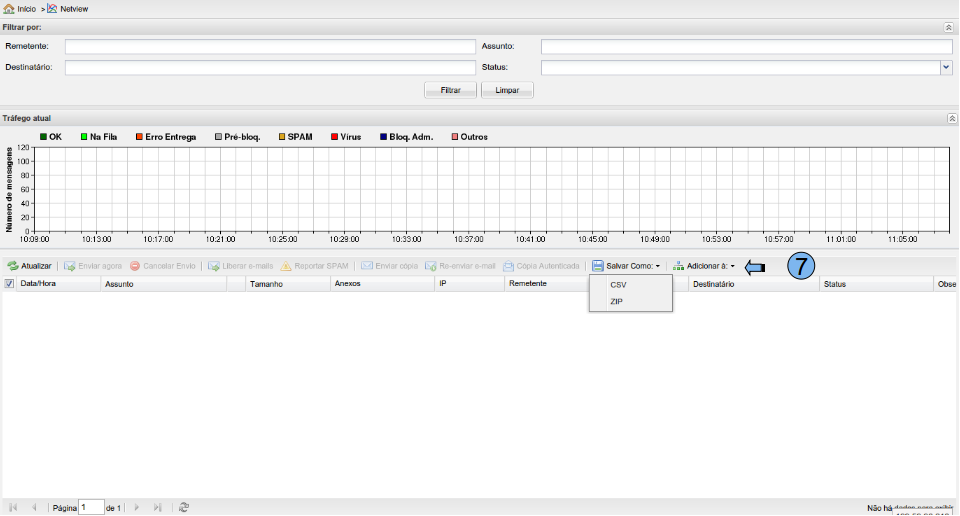Click the Enviar agora toolbar icon

69,267
